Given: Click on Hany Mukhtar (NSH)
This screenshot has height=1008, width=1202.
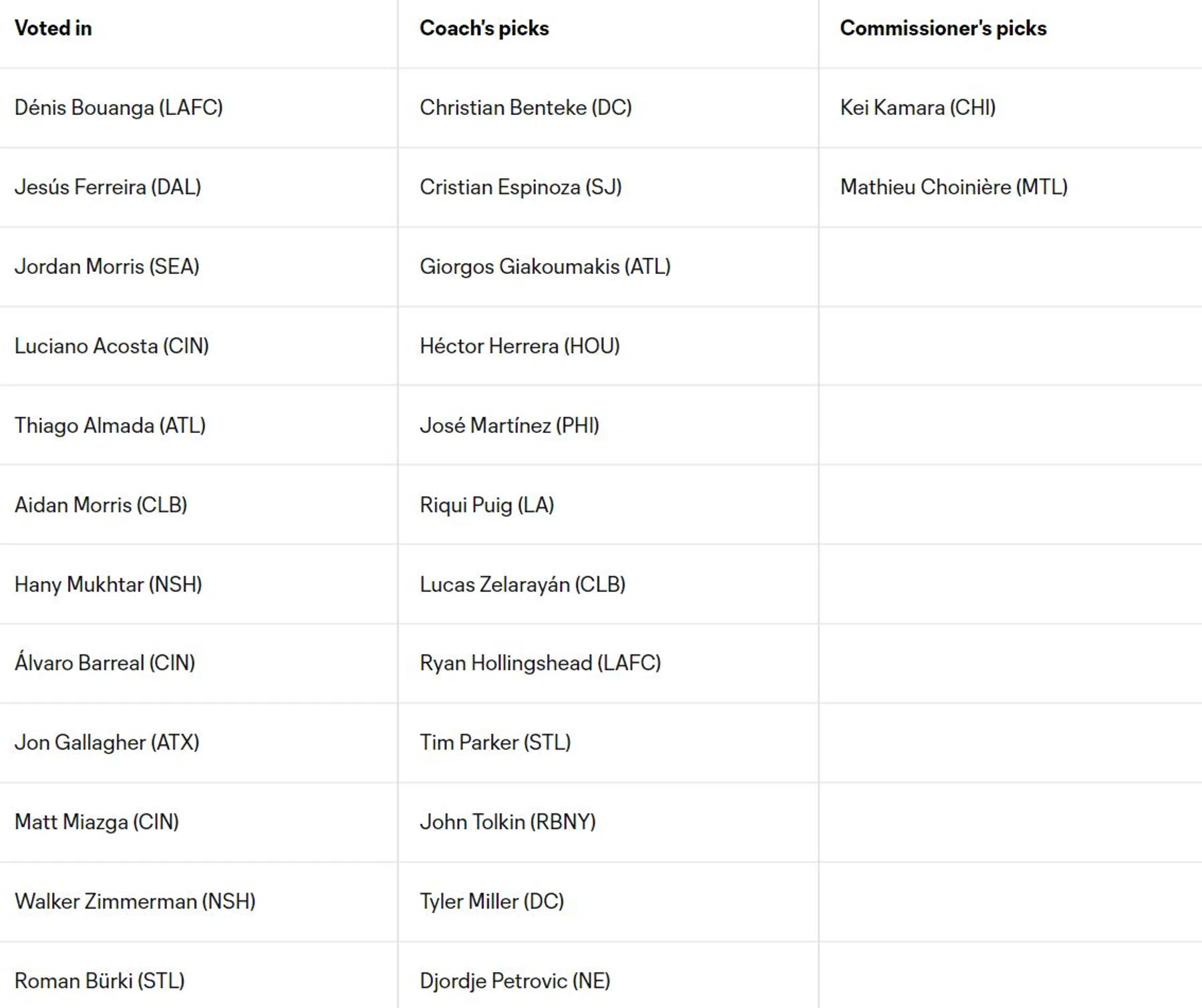Looking at the screenshot, I should tap(108, 584).
